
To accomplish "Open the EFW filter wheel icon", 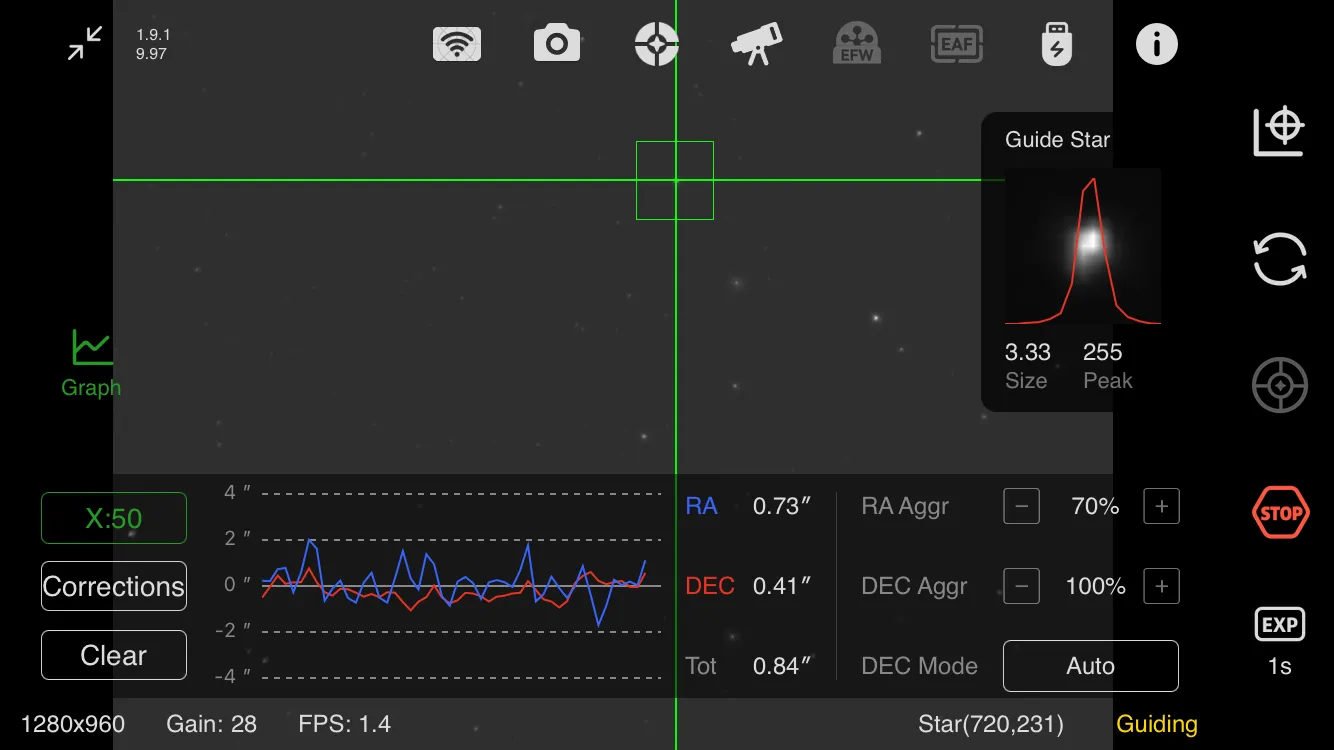I will coord(857,44).
